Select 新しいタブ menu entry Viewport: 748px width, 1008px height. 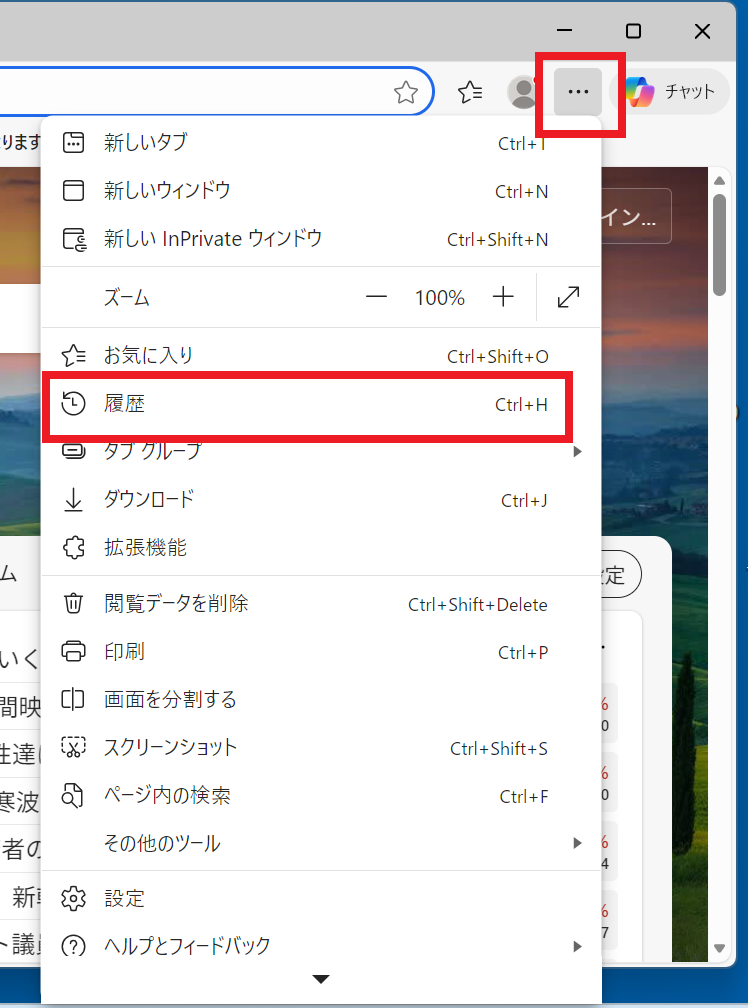pos(145,143)
